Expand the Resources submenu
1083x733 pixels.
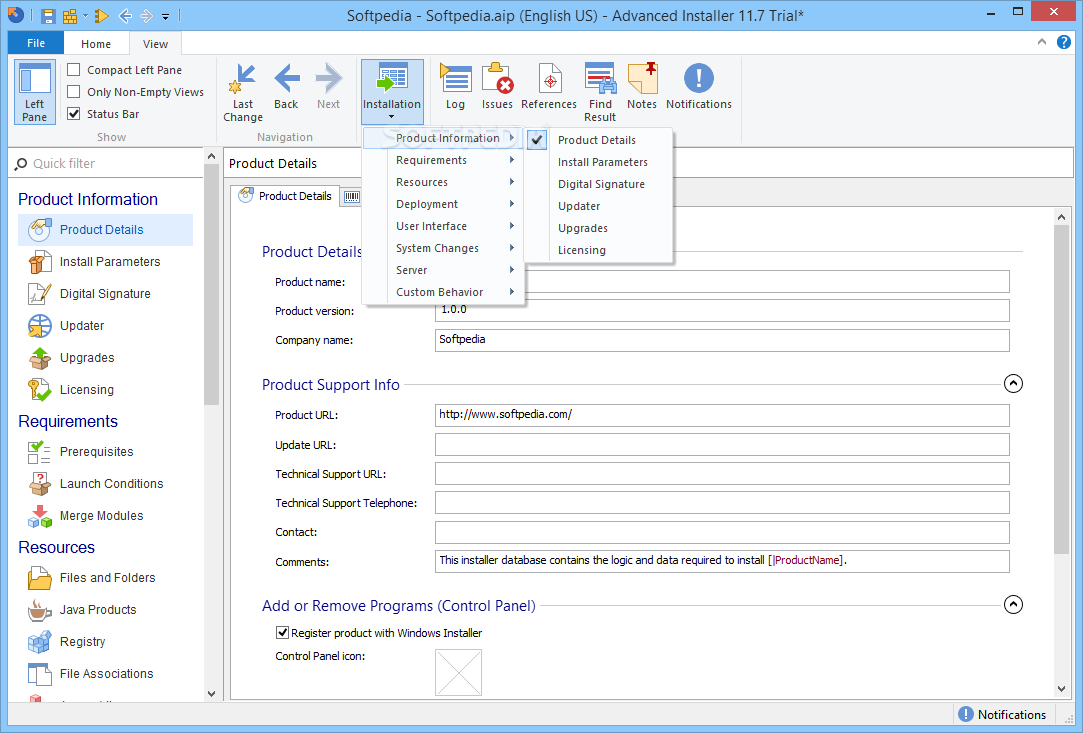pos(443,182)
